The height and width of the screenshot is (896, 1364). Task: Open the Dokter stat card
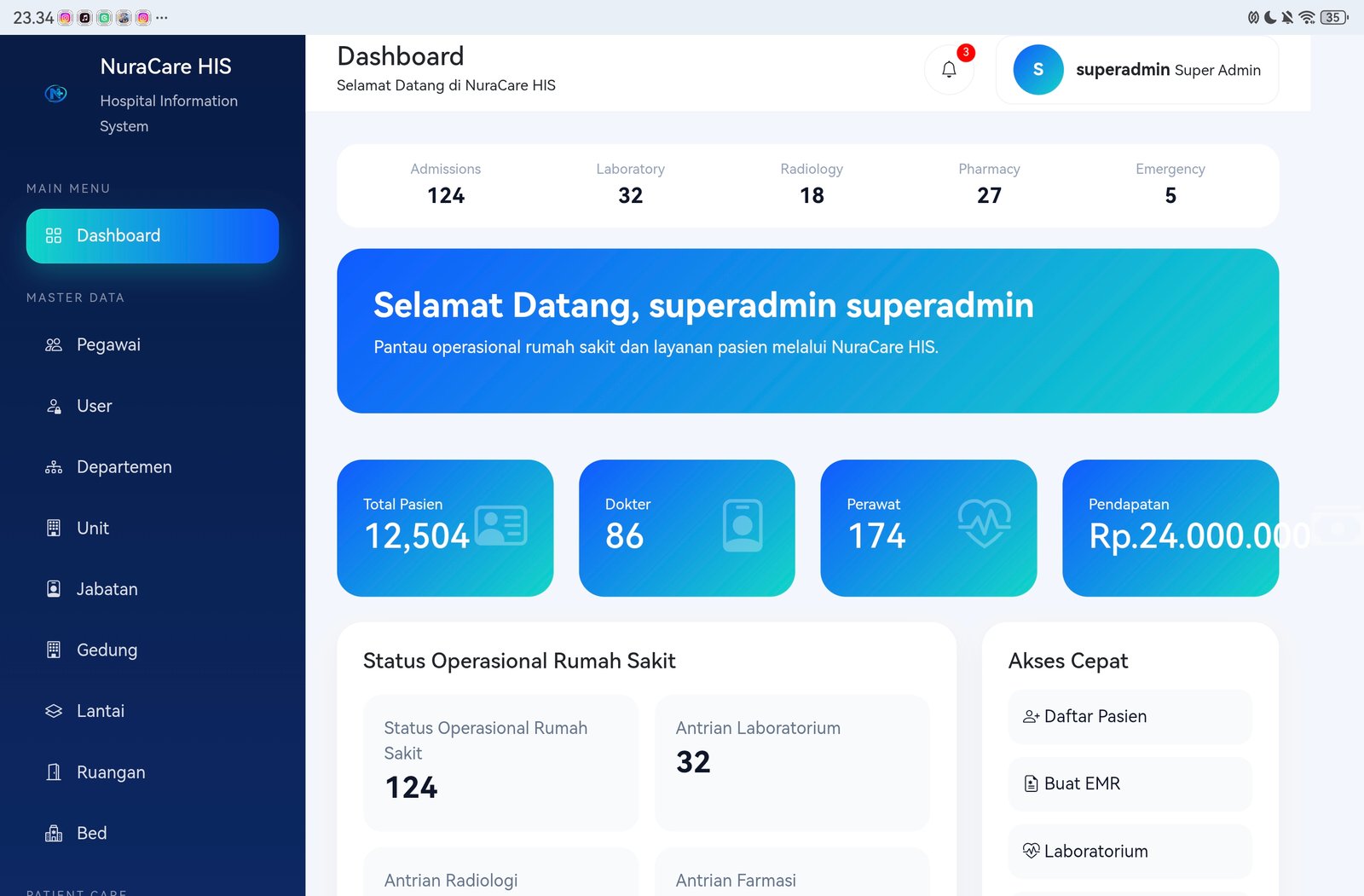(687, 528)
